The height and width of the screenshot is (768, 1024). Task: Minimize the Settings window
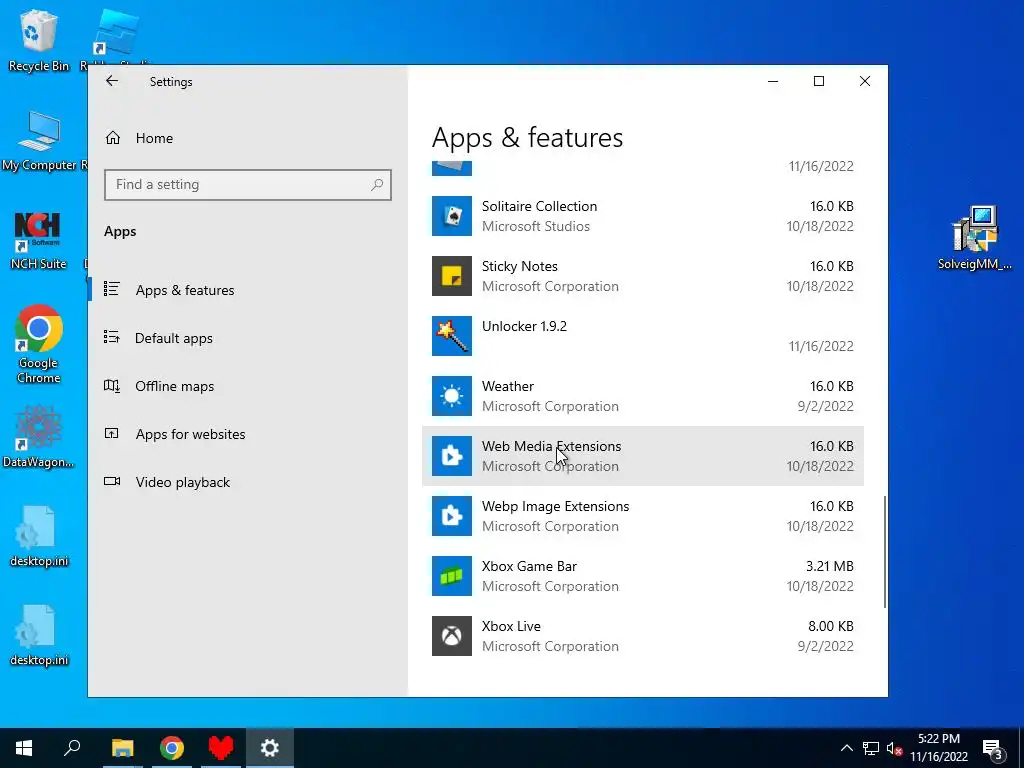[773, 81]
